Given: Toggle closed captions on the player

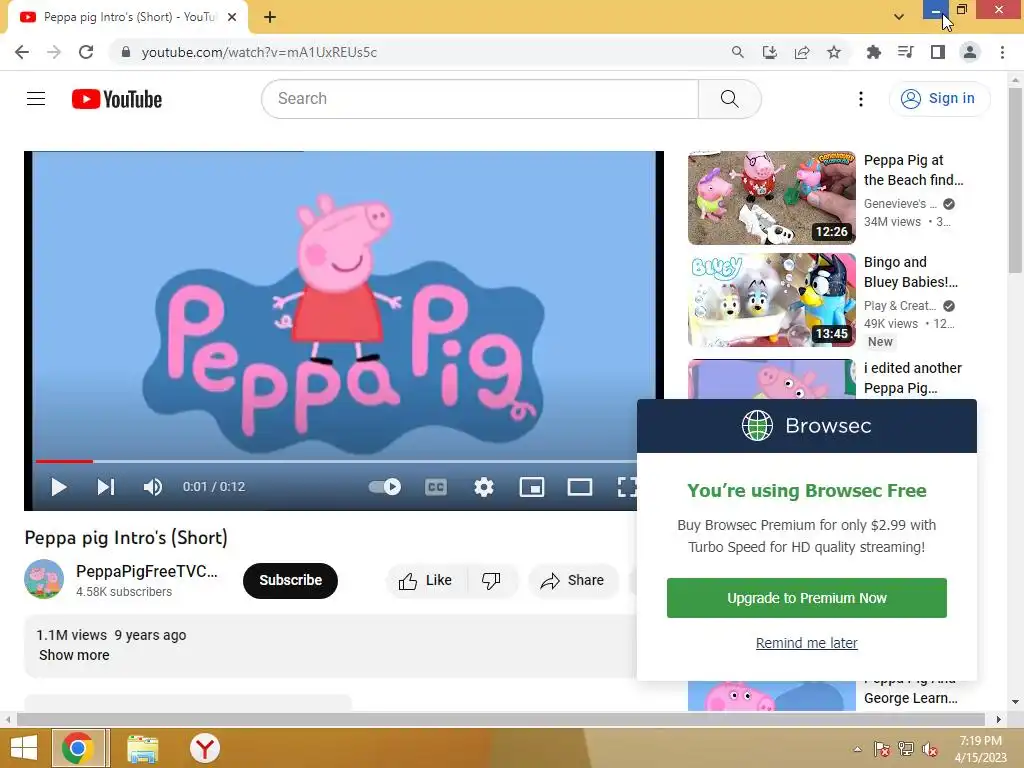Looking at the screenshot, I should [436, 487].
